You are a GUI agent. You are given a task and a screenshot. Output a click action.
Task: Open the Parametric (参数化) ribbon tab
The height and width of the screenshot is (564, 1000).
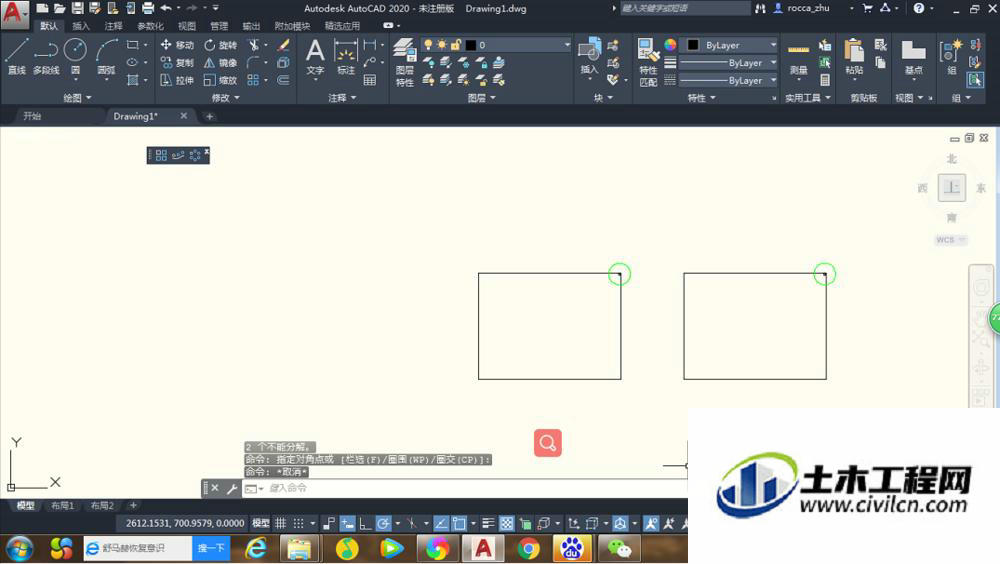[151, 26]
